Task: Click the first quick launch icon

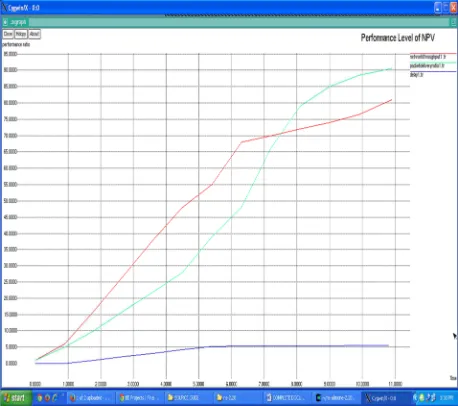Action: 40,398
